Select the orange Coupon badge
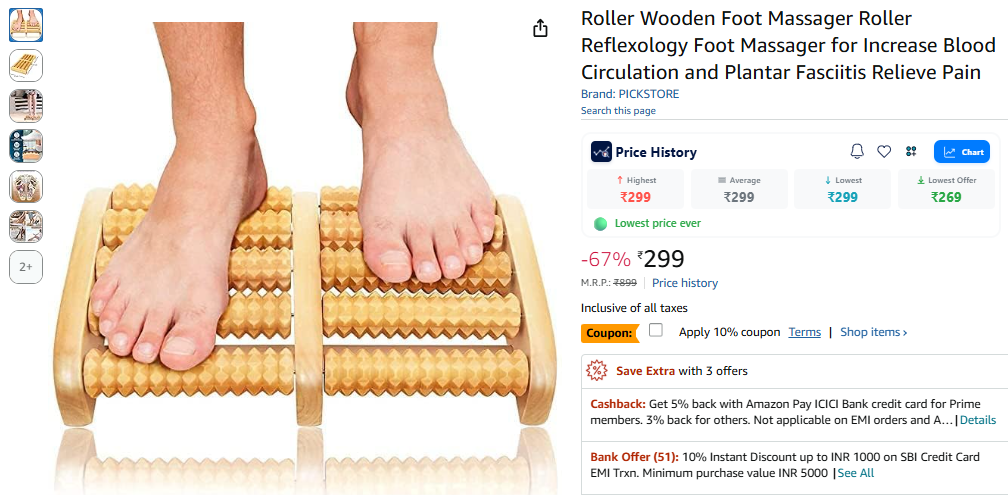This screenshot has height=495, width=1008. pos(609,332)
